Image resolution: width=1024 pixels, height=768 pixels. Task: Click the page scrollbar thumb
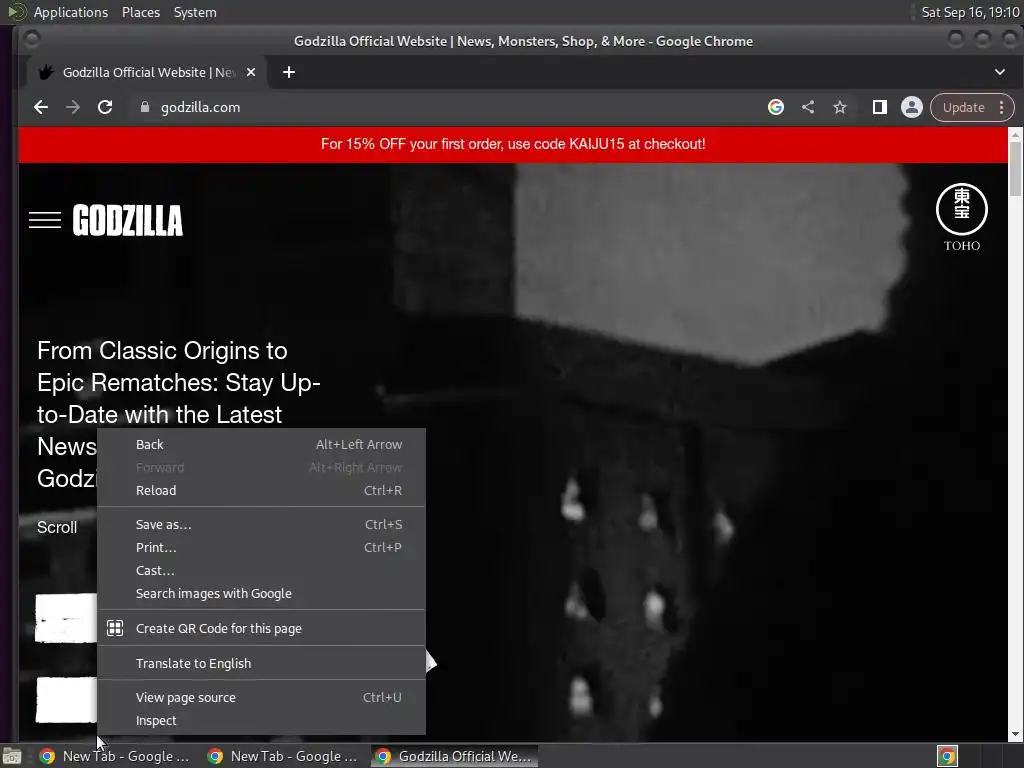1015,168
